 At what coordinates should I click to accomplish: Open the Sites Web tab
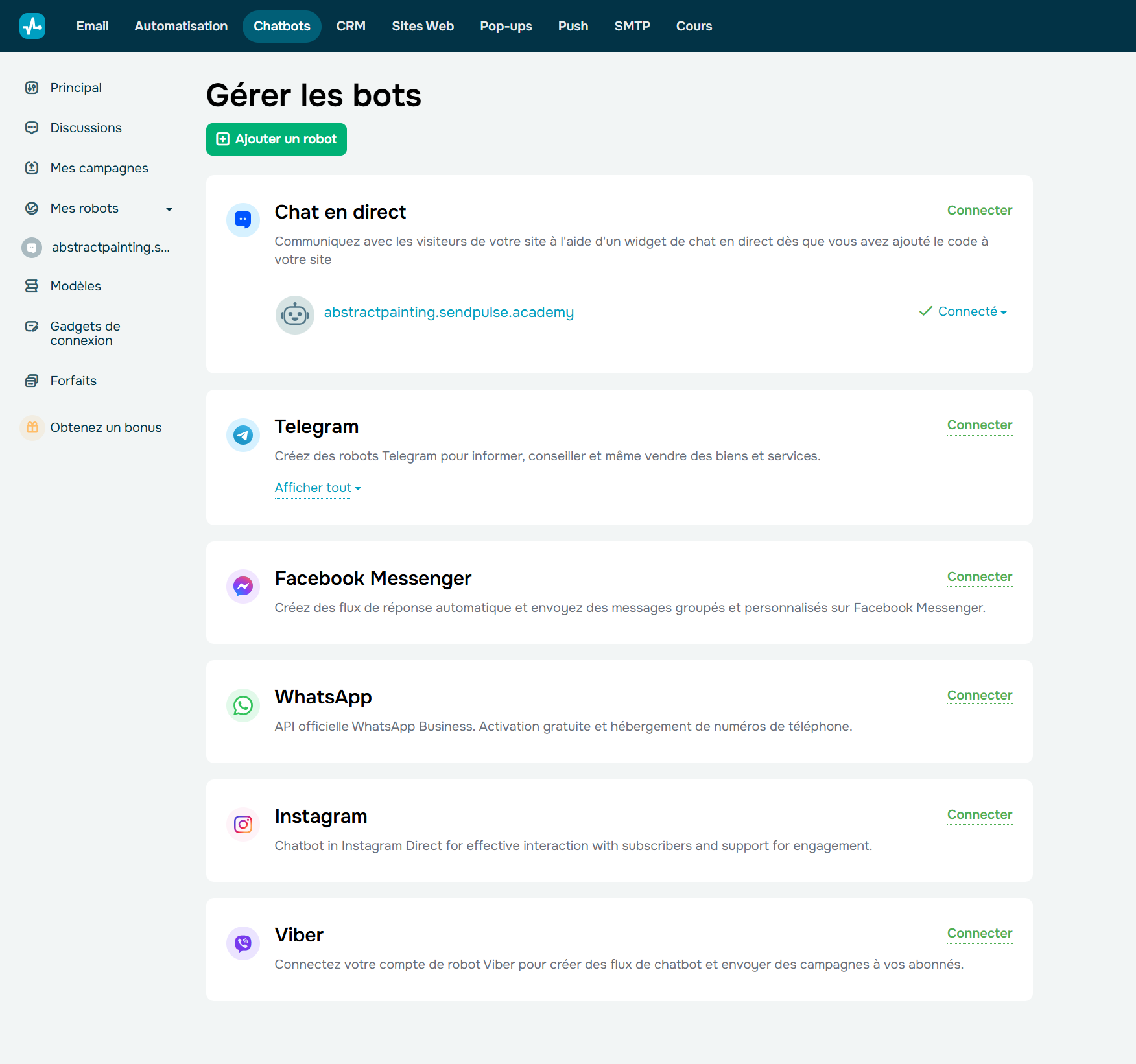423,26
